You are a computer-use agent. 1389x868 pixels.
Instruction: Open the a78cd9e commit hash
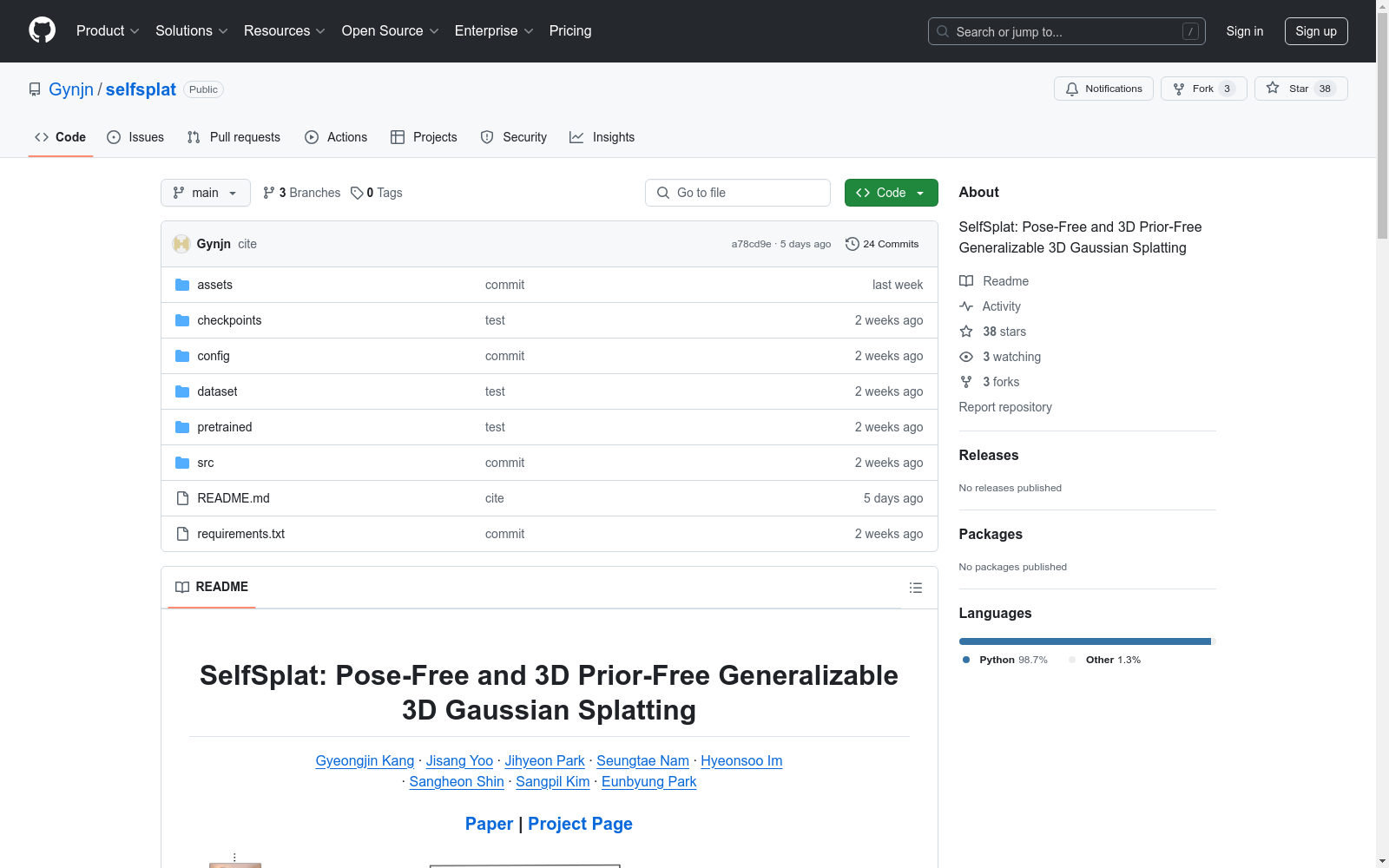(751, 244)
